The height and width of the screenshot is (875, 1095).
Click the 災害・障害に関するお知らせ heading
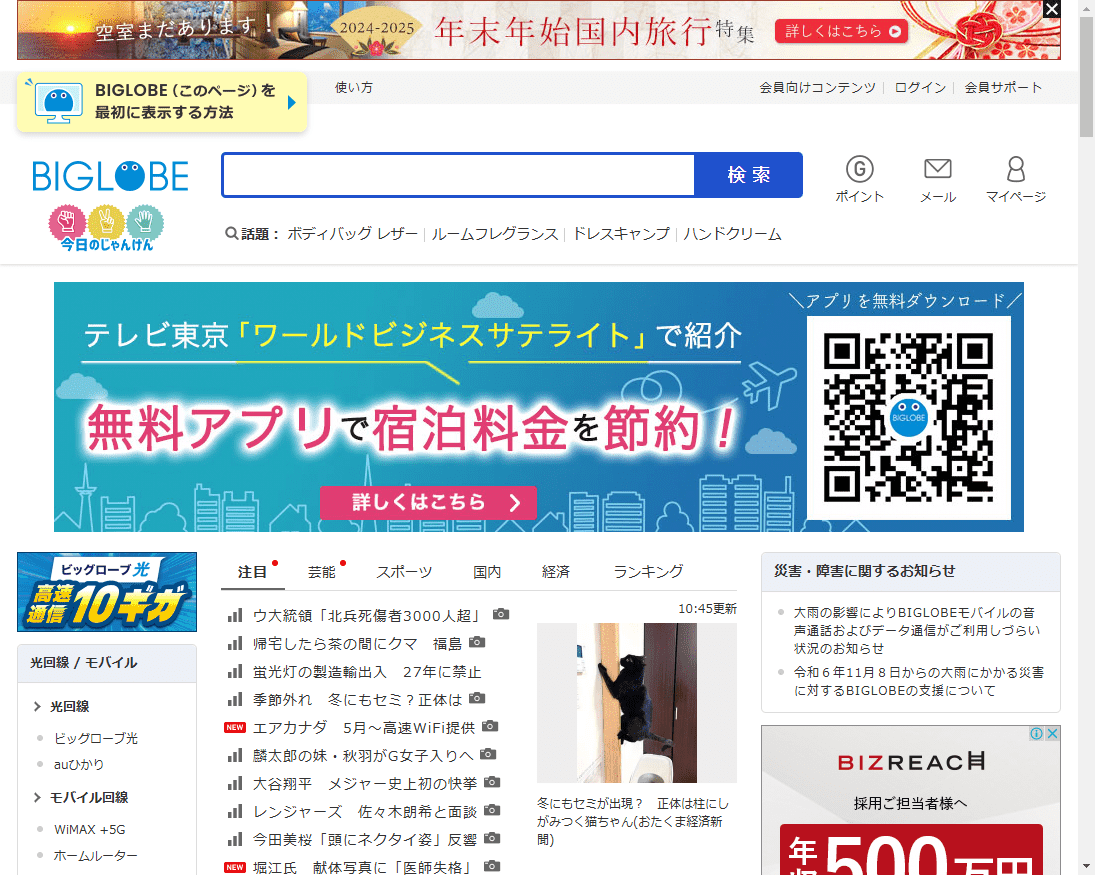pos(865,571)
